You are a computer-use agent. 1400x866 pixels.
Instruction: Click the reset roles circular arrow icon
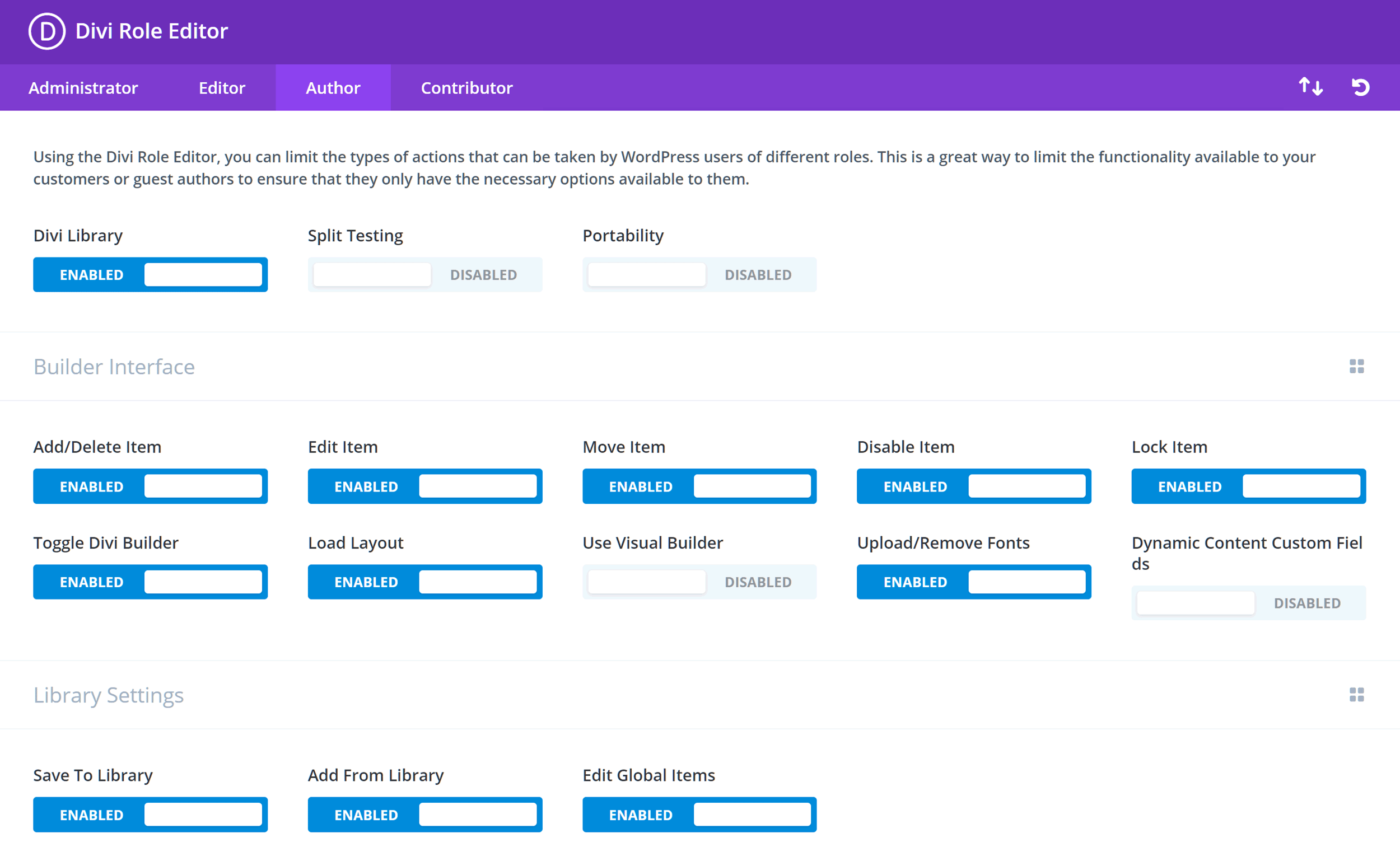point(1360,87)
